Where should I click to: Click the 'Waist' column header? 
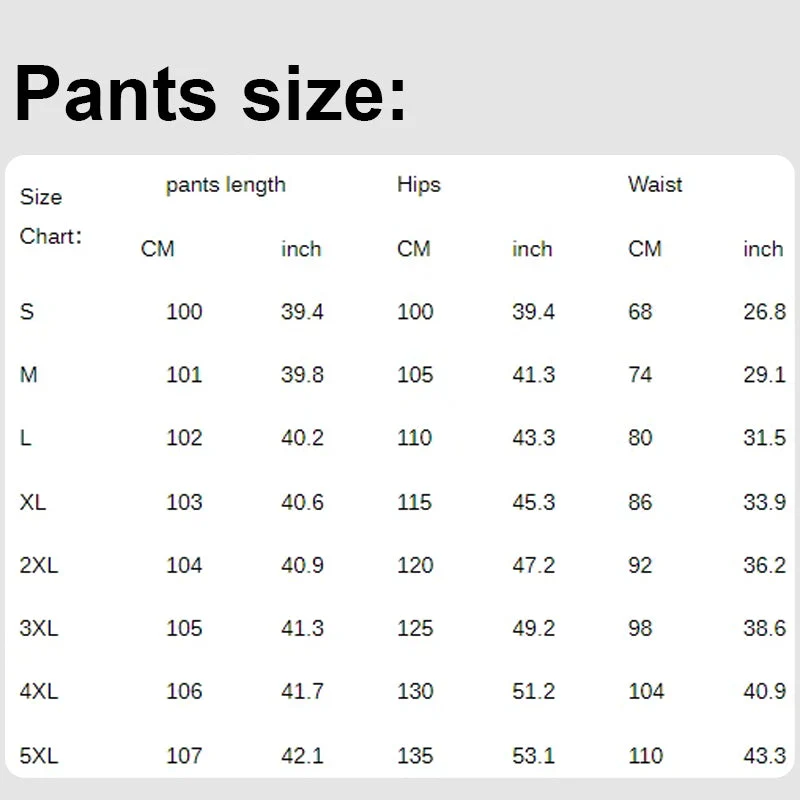(655, 185)
